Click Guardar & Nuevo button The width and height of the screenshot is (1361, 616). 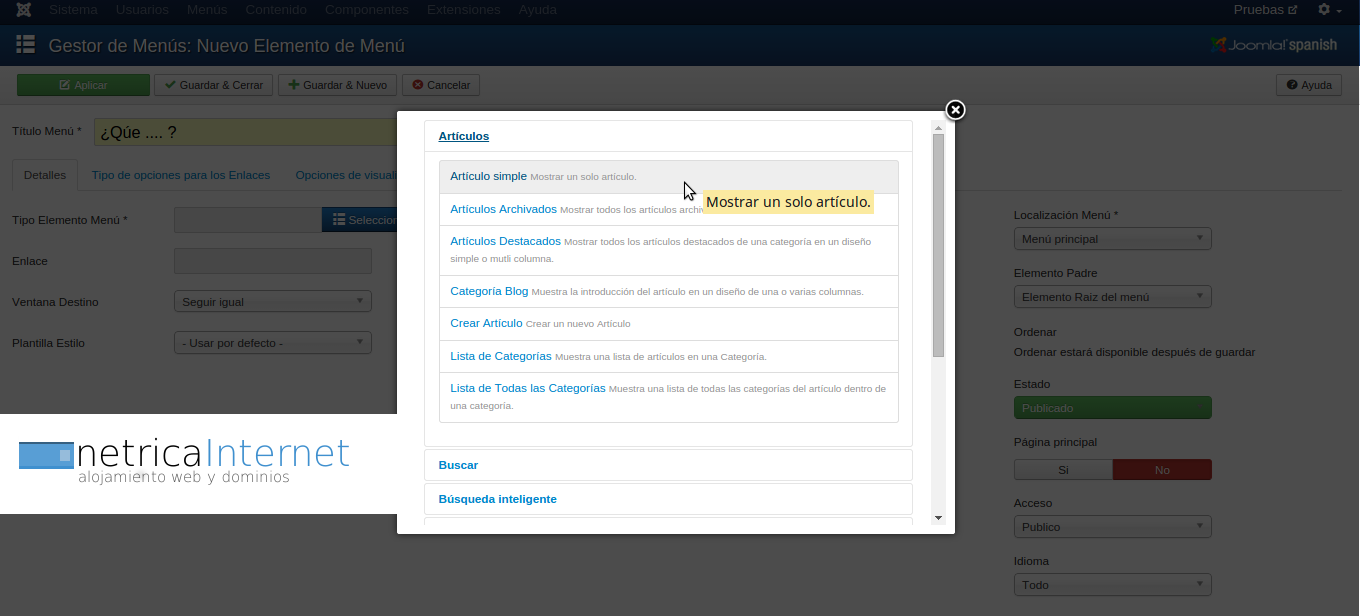[x=337, y=85]
